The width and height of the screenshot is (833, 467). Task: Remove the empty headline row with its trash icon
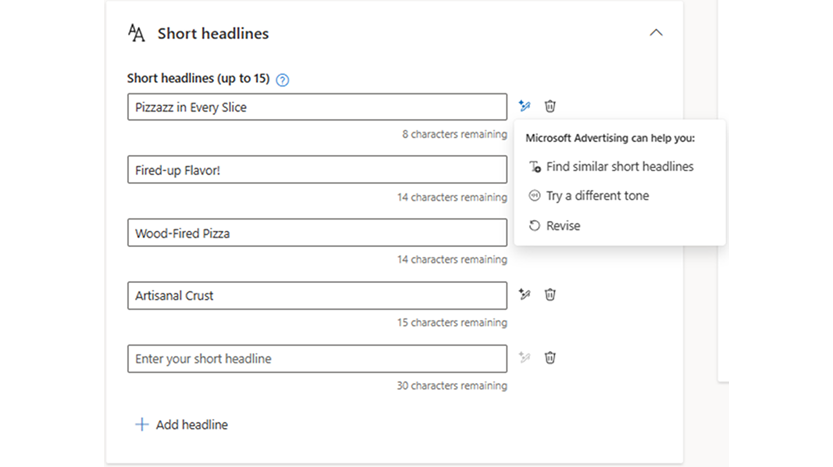[550, 357]
